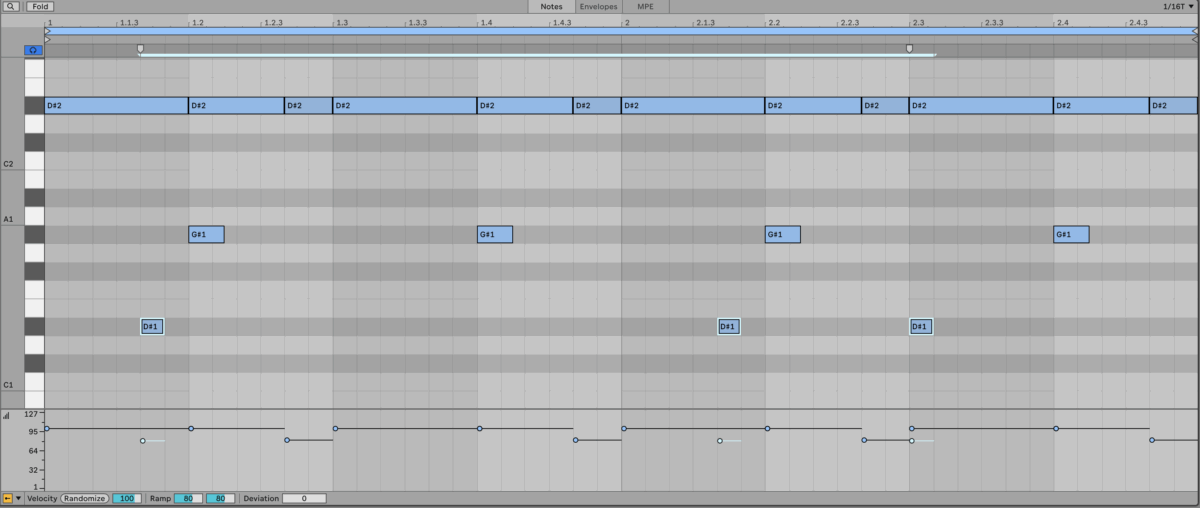
Task: Click the second Ramp value field
Action: pos(221,498)
